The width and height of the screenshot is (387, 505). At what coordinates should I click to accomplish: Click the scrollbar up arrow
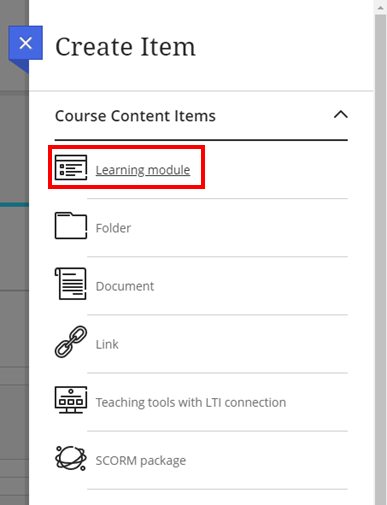pos(380,7)
